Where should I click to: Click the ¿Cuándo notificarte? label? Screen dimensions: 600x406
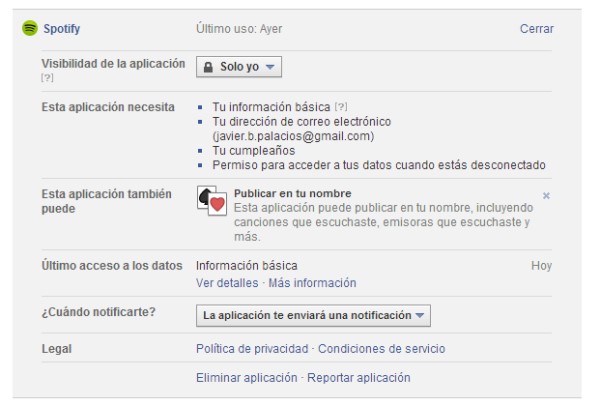click(x=98, y=312)
